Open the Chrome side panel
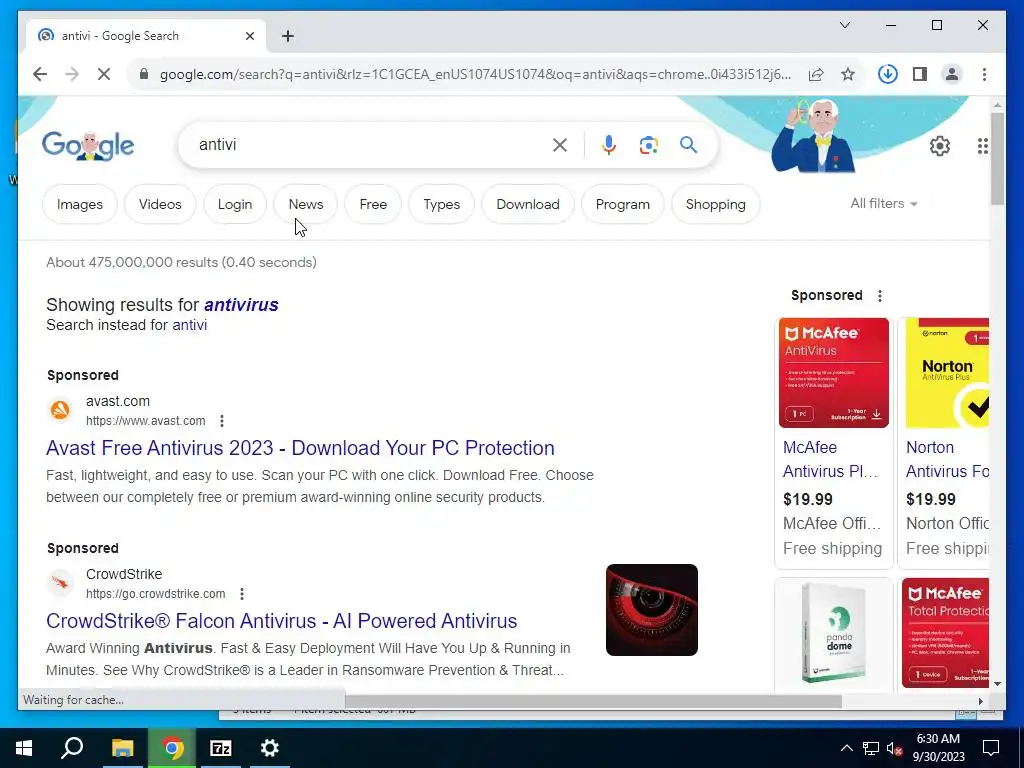Image resolution: width=1024 pixels, height=768 pixels. [920, 74]
